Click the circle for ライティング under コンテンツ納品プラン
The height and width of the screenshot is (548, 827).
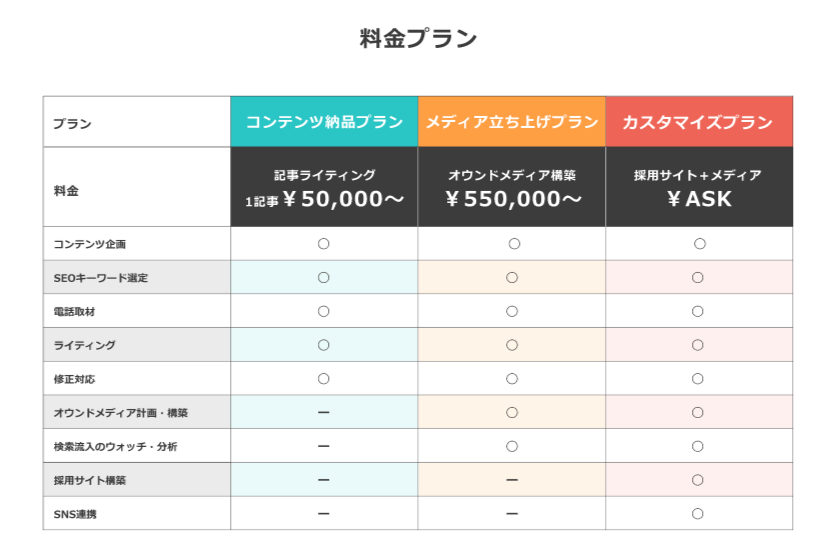pos(324,345)
